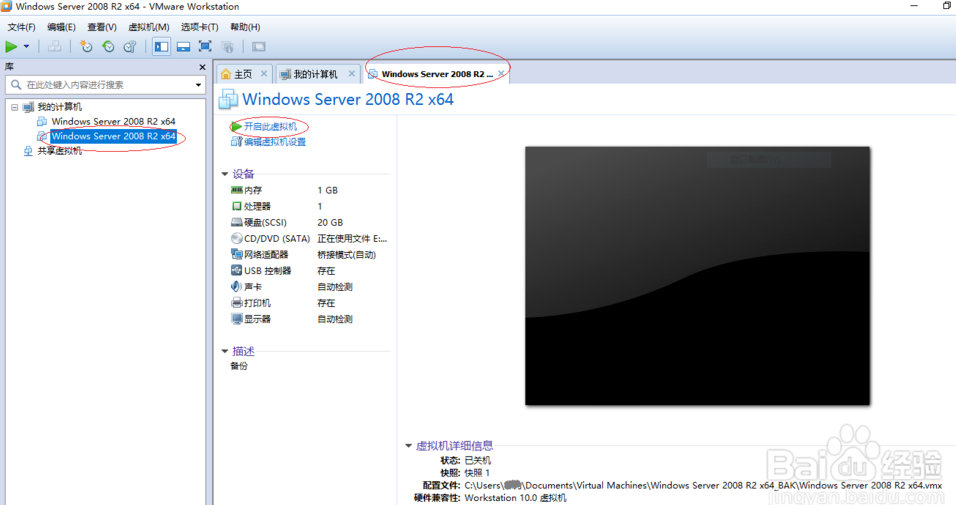Viewport: 956px width, 505px height.
Task: Click the 内存 memory device row
Action: 309,190
